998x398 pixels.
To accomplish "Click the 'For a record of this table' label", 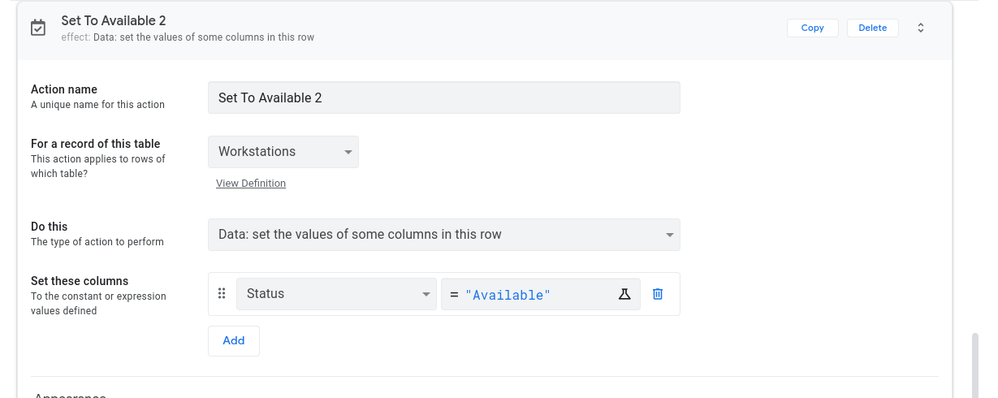I will tap(95, 144).
